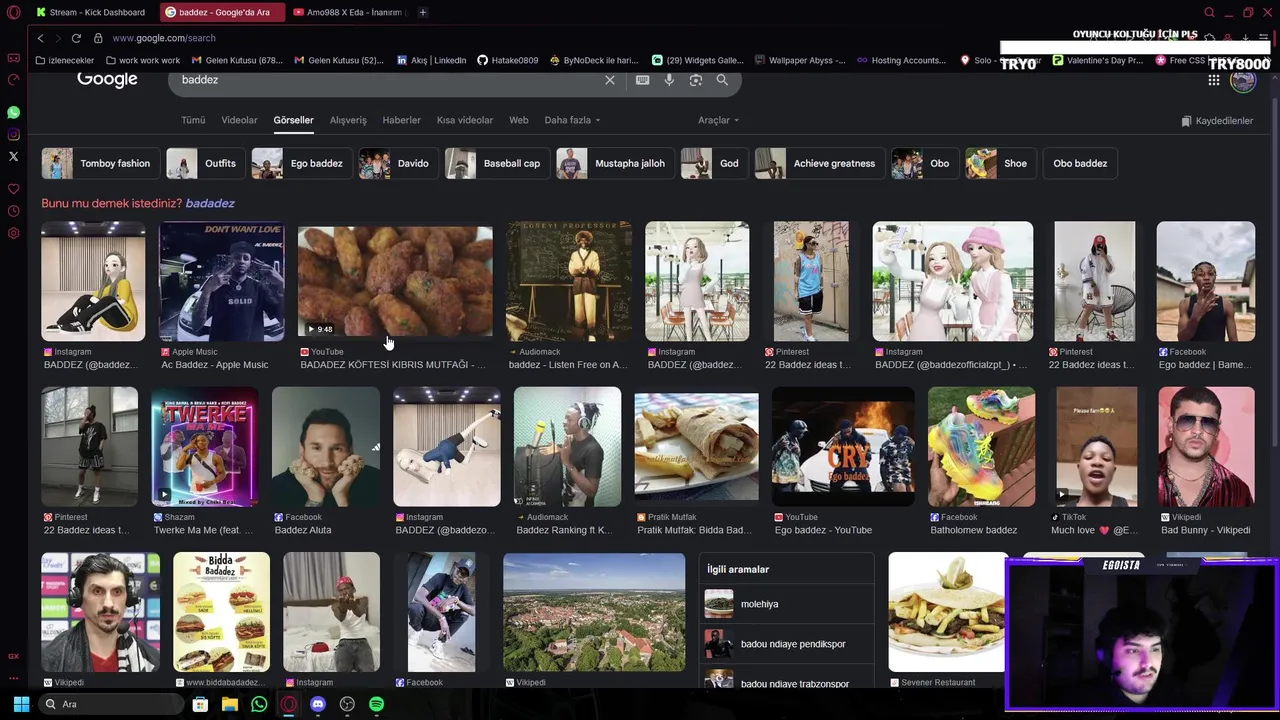
Task: Open Instagram in the Opera sidebar
Action: click(13, 135)
